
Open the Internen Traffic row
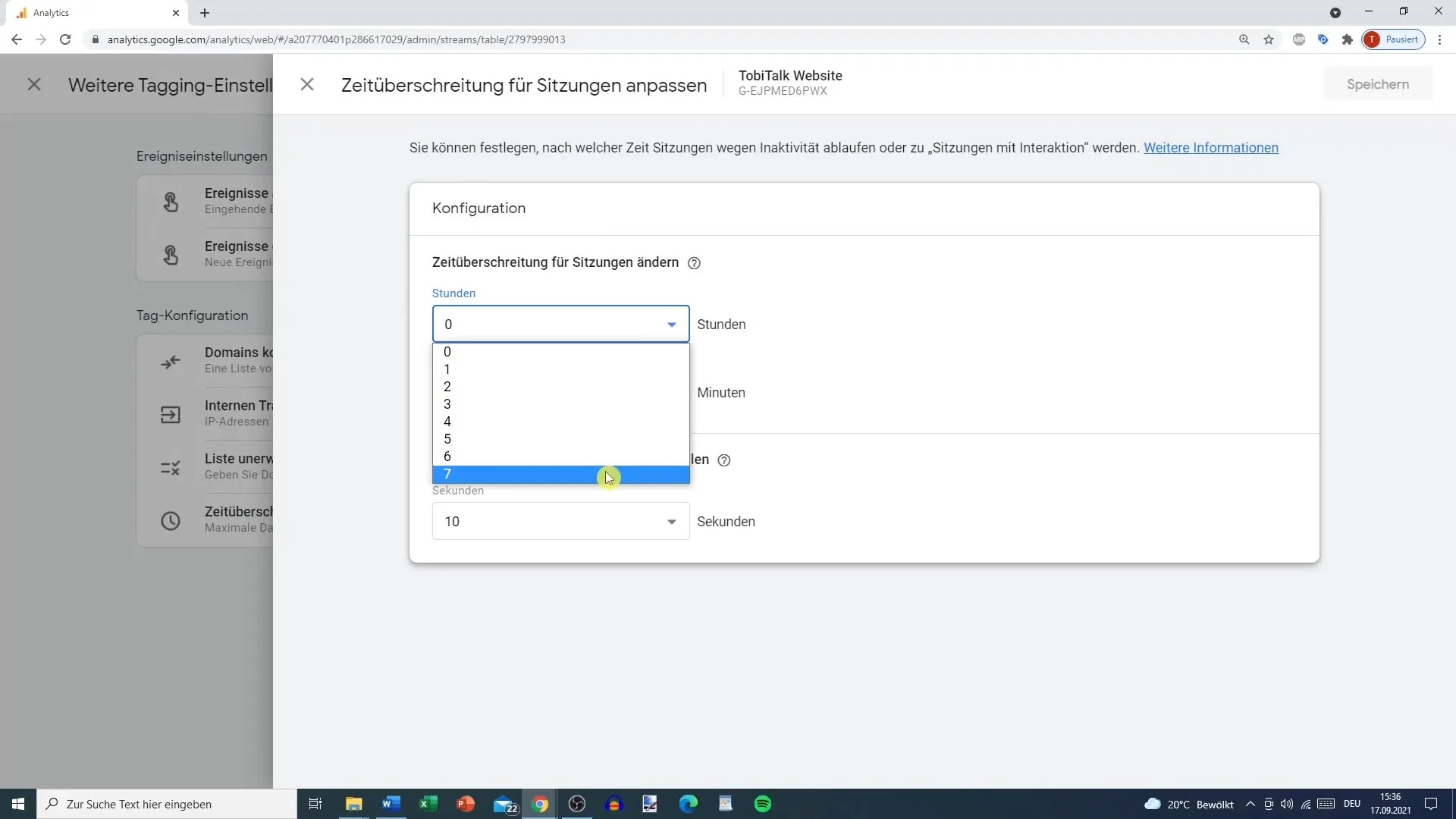tap(205, 414)
